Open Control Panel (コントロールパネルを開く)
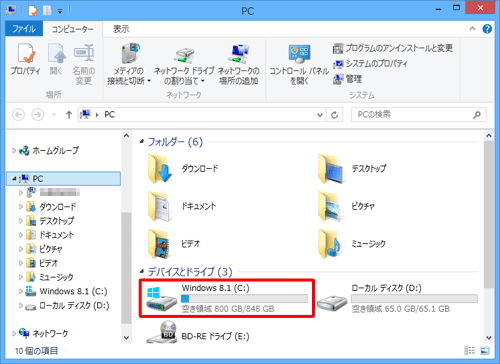Image resolution: width=500 pixels, height=364 pixels. (x=299, y=64)
